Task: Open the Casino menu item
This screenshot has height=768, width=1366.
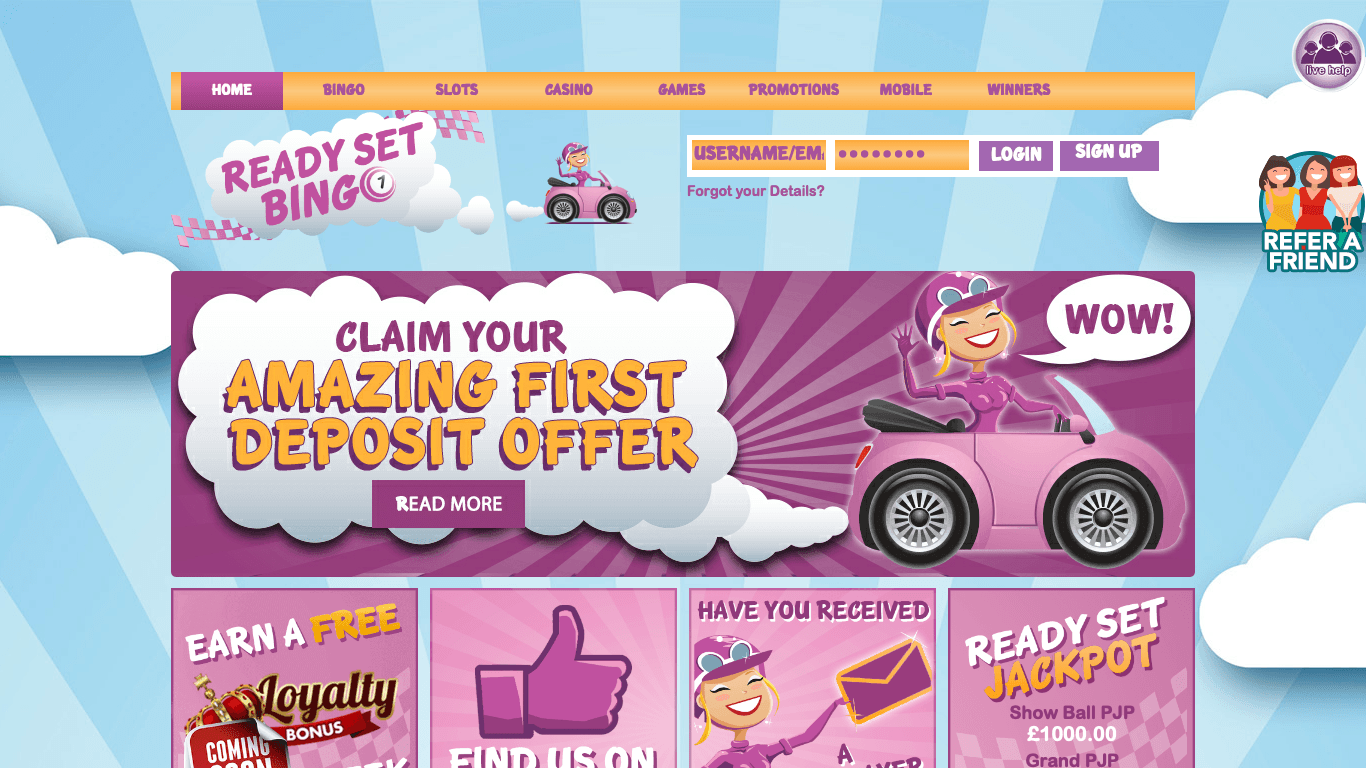Action: coord(569,90)
